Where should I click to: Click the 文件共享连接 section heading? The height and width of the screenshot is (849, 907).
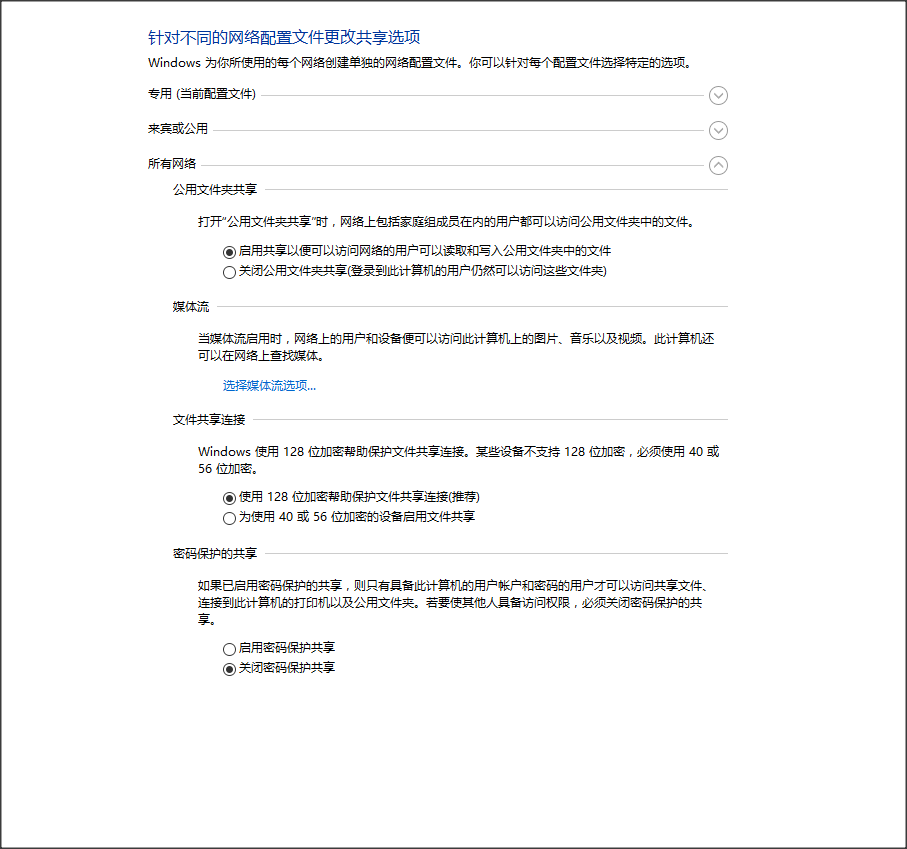pos(209,420)
